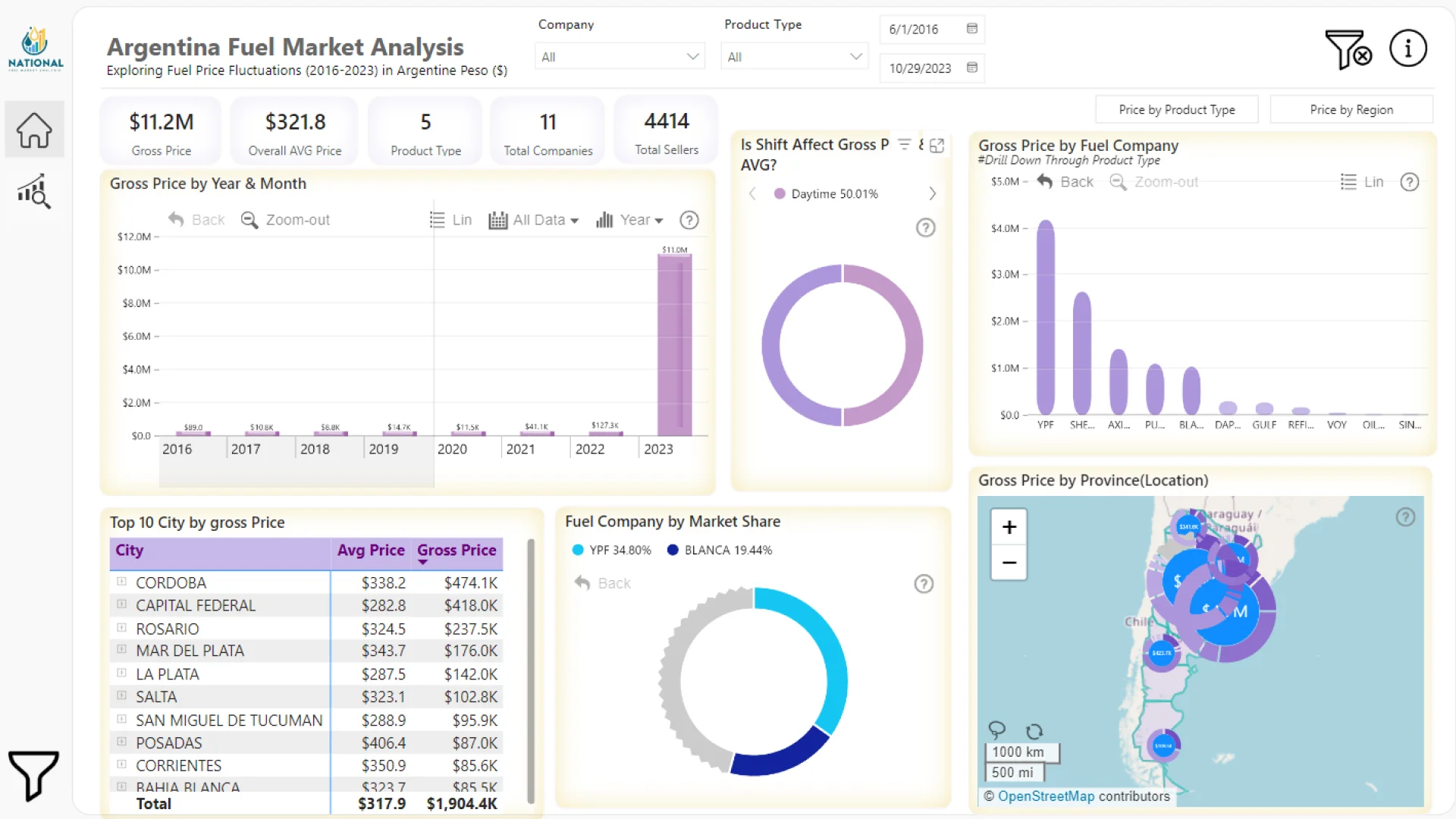Open the Company dropdown
Image resolution: width=1456 pixels, height=819 pixels.
tap(620, 57)
